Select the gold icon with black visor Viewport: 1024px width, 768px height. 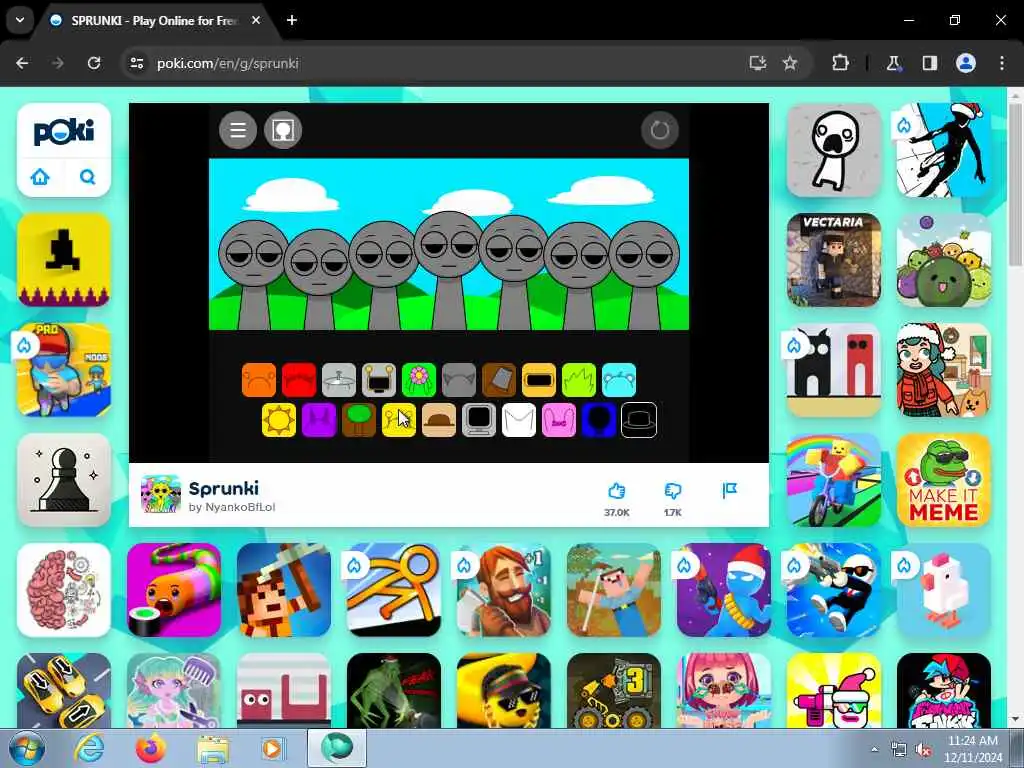click(x=539, y=380)
